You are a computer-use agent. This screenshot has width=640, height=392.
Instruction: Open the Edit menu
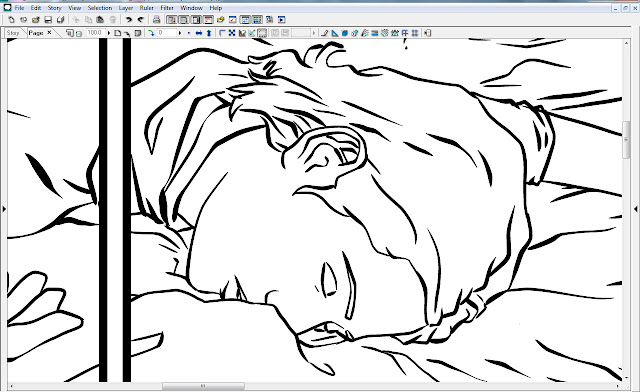[36, 8]
